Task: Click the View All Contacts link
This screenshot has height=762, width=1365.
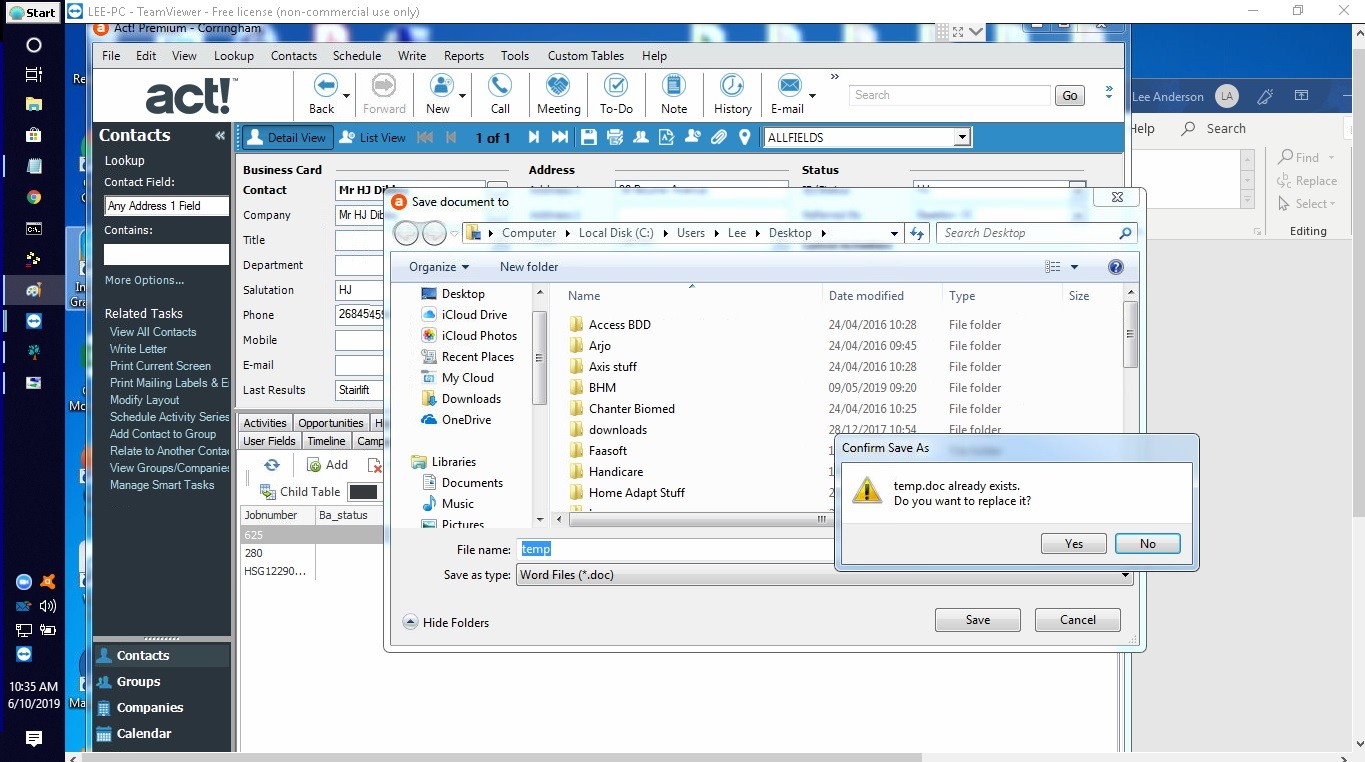Action: 153,332
